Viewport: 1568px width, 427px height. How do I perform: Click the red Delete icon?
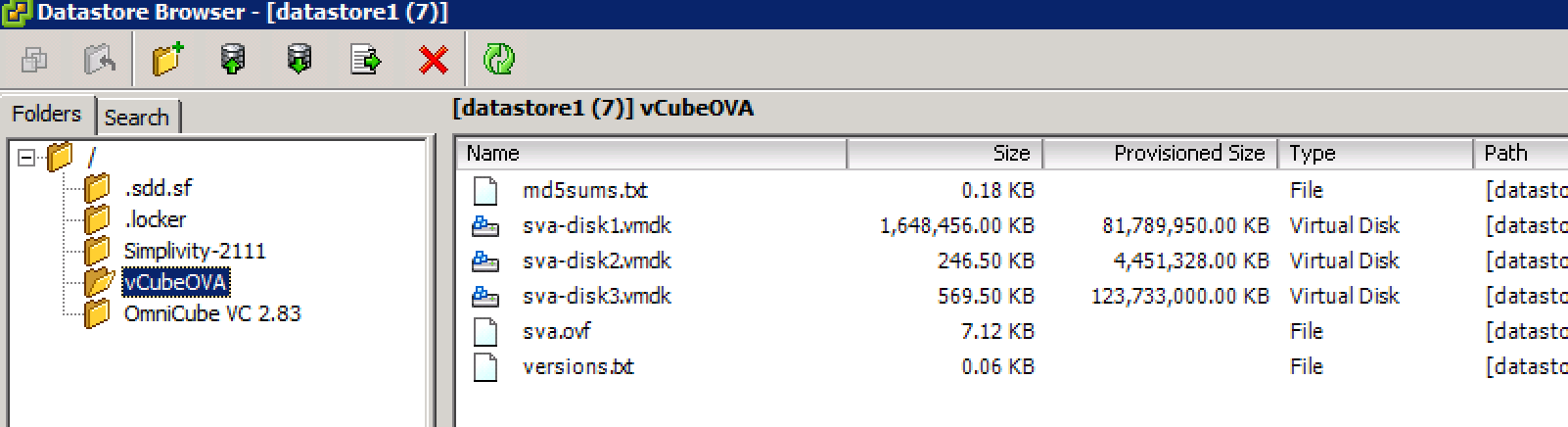pyautogui.click(x=433, y=61)
